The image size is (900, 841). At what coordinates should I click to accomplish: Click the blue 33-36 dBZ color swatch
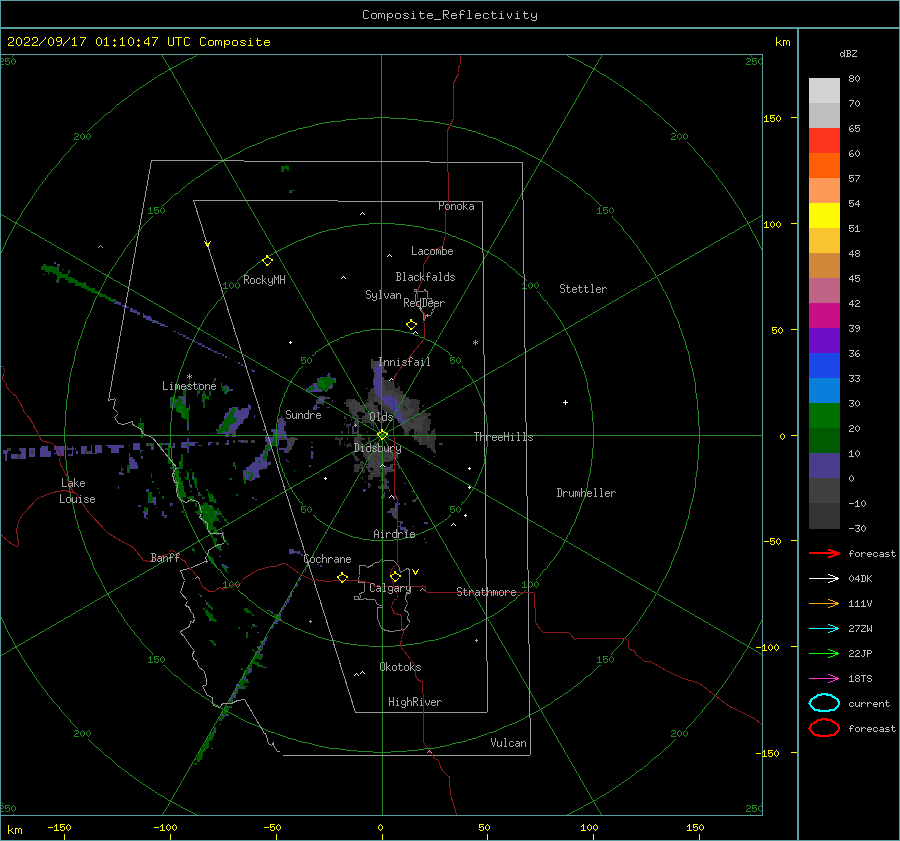tap(824, 365)
